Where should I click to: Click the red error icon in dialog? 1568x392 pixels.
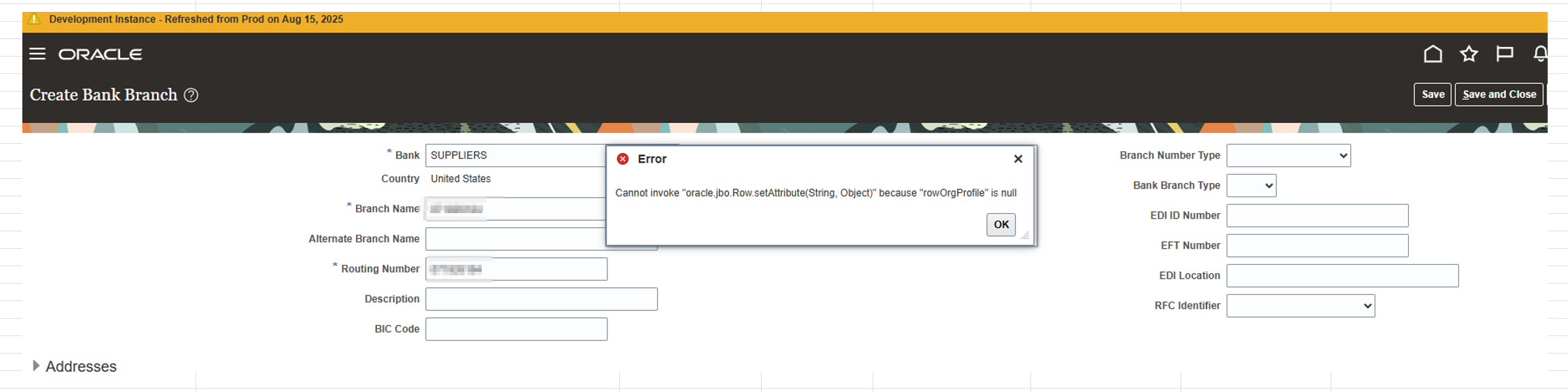pos(623,159)
